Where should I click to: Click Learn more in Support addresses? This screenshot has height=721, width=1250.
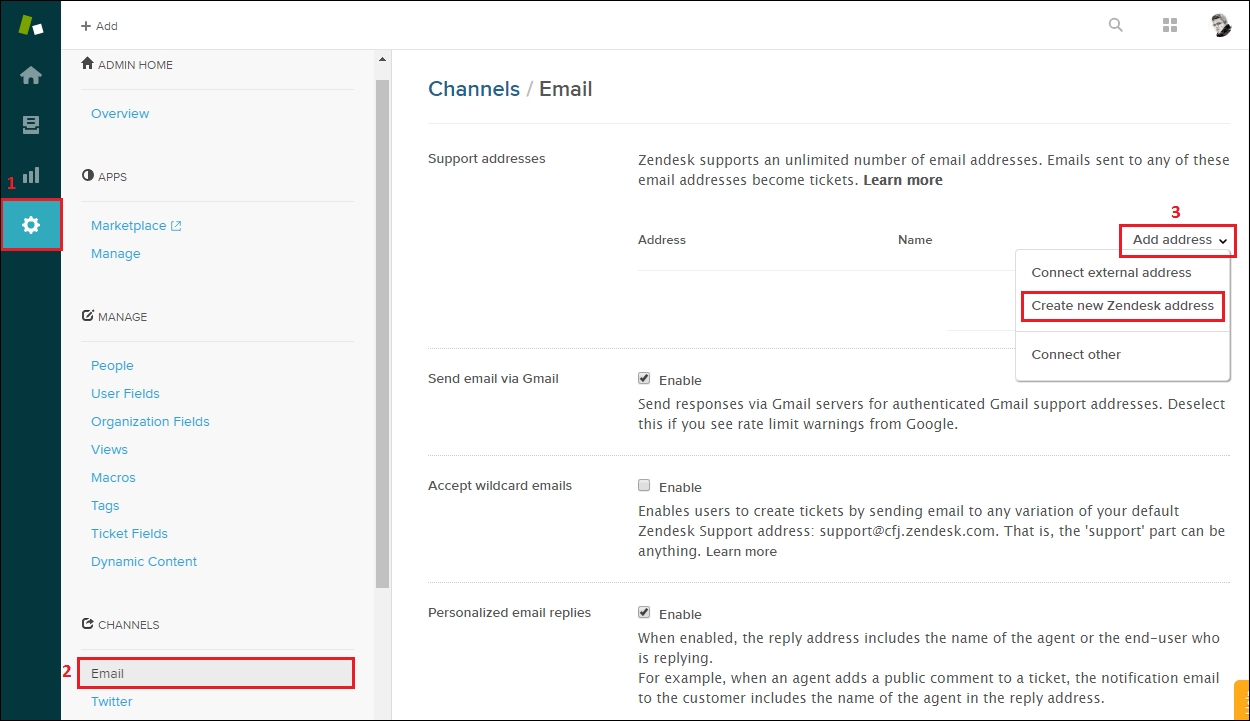tap(903, 180)
